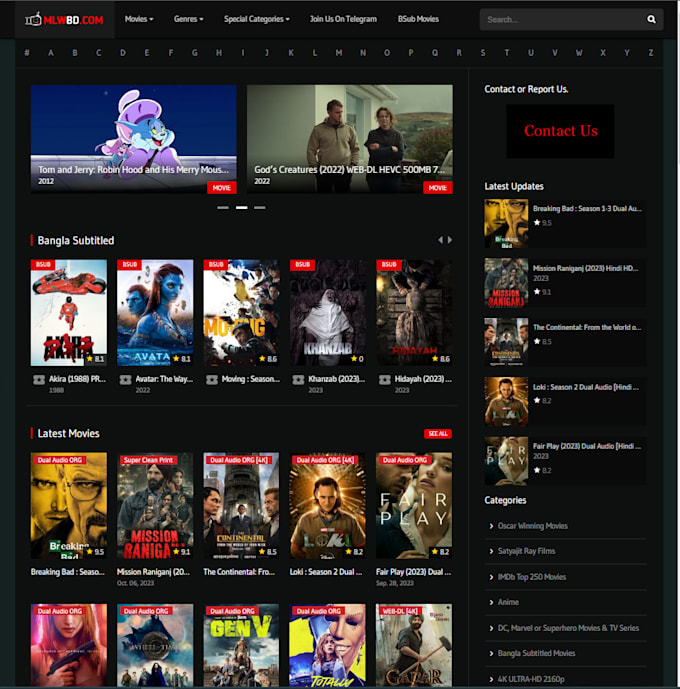Screen dimensions: 680x689
Task: Open God's Creatures (2022) slide
Action: tap(350, 139)
